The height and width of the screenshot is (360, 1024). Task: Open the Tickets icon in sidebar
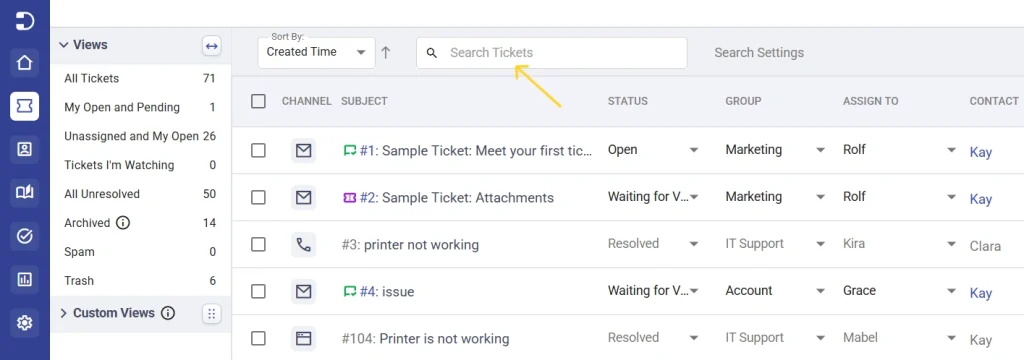[24, 106]
